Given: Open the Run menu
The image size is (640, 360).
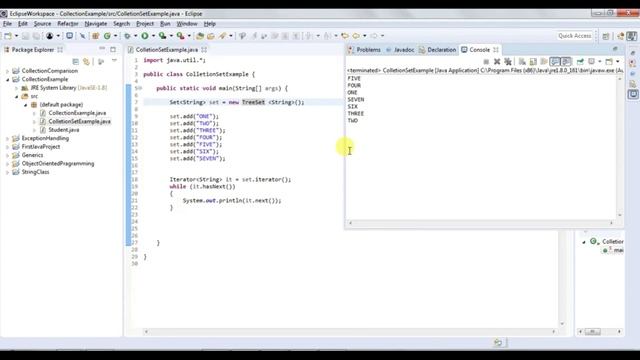Looking at the screenshot, I should [165, 24].
